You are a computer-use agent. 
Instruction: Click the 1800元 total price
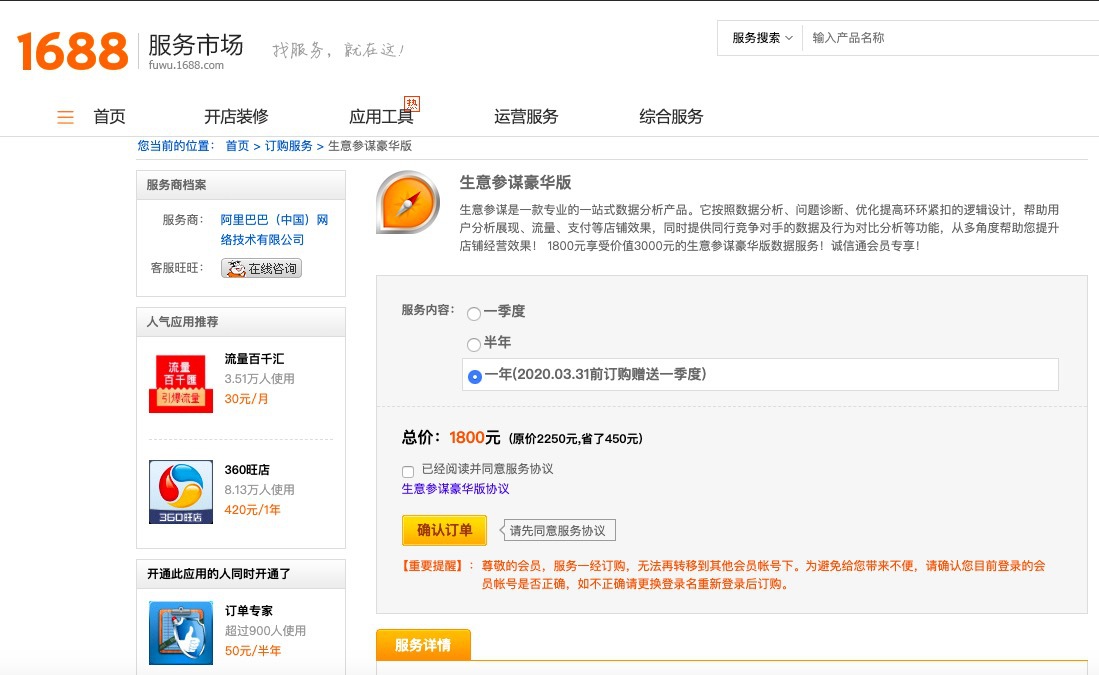pos(475,437)
